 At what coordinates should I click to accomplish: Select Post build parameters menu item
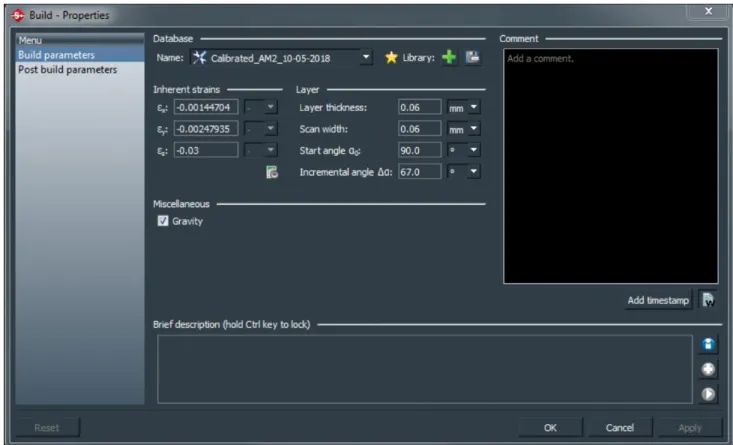(x=79, y=70)
